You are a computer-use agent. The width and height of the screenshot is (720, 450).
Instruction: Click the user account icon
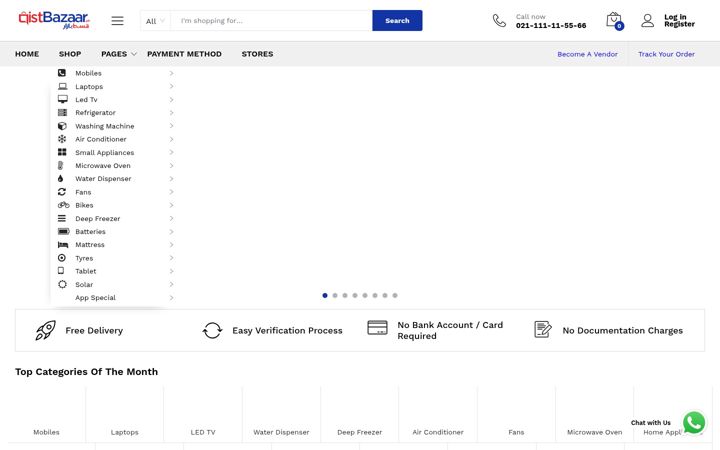[647, 21]
